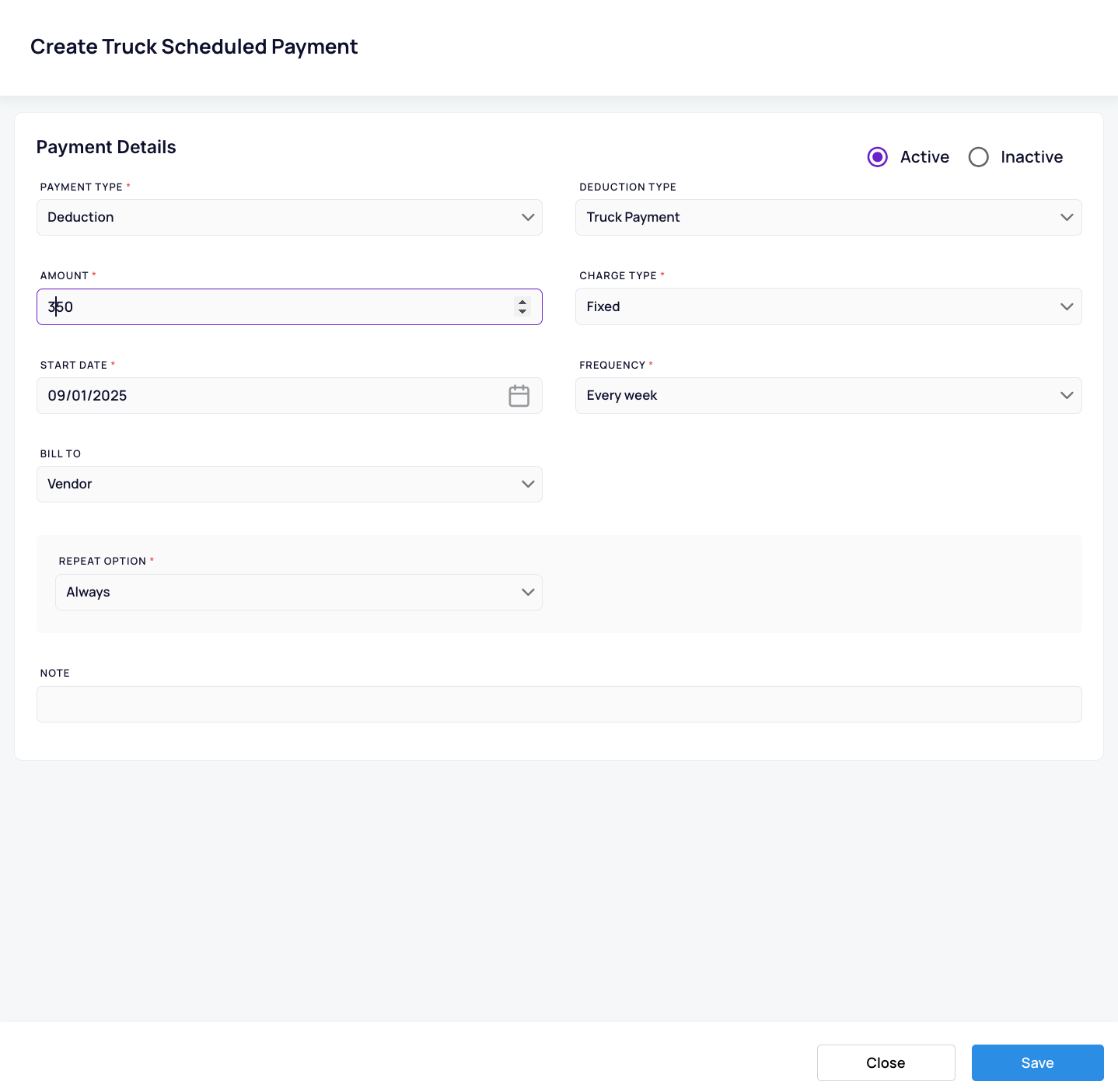This screenshot has height=1092, width=1118.
Task: Select the Active status radio button
Action: tap(877, 156)
